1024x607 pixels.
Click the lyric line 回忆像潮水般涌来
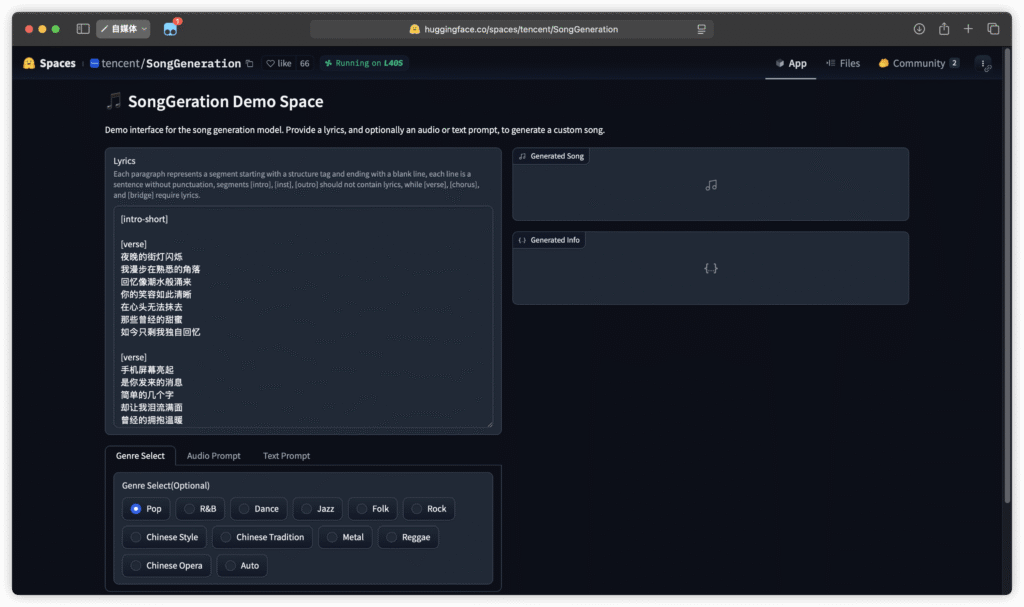click(x=155, y=282)
